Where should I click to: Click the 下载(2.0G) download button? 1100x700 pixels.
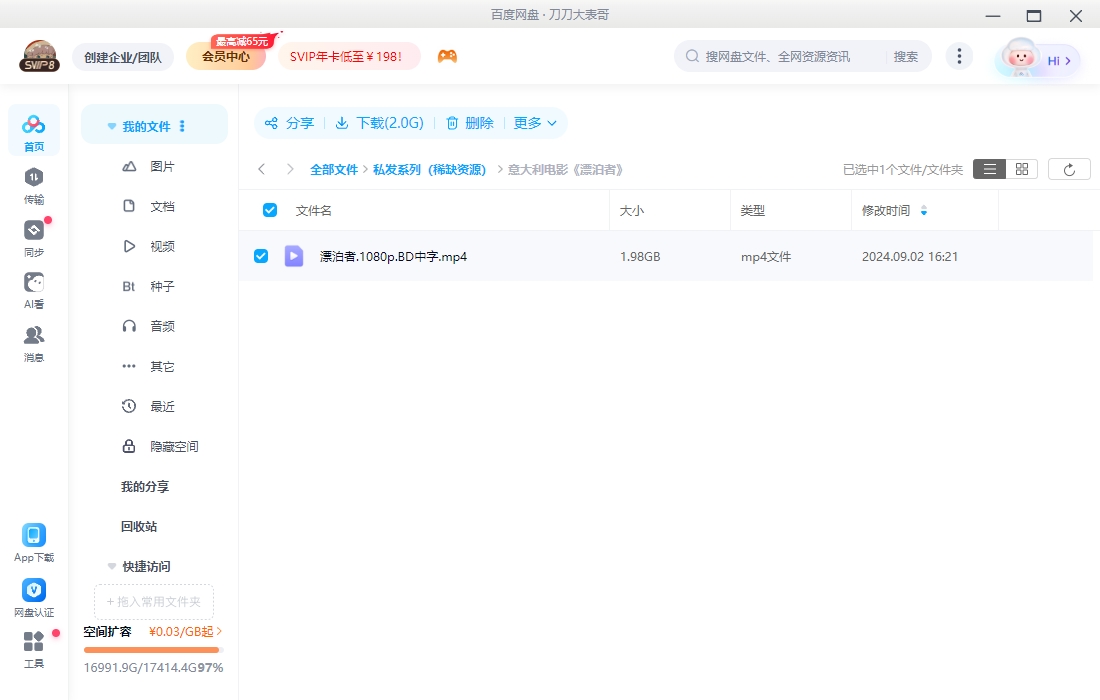tap(379, 123)
